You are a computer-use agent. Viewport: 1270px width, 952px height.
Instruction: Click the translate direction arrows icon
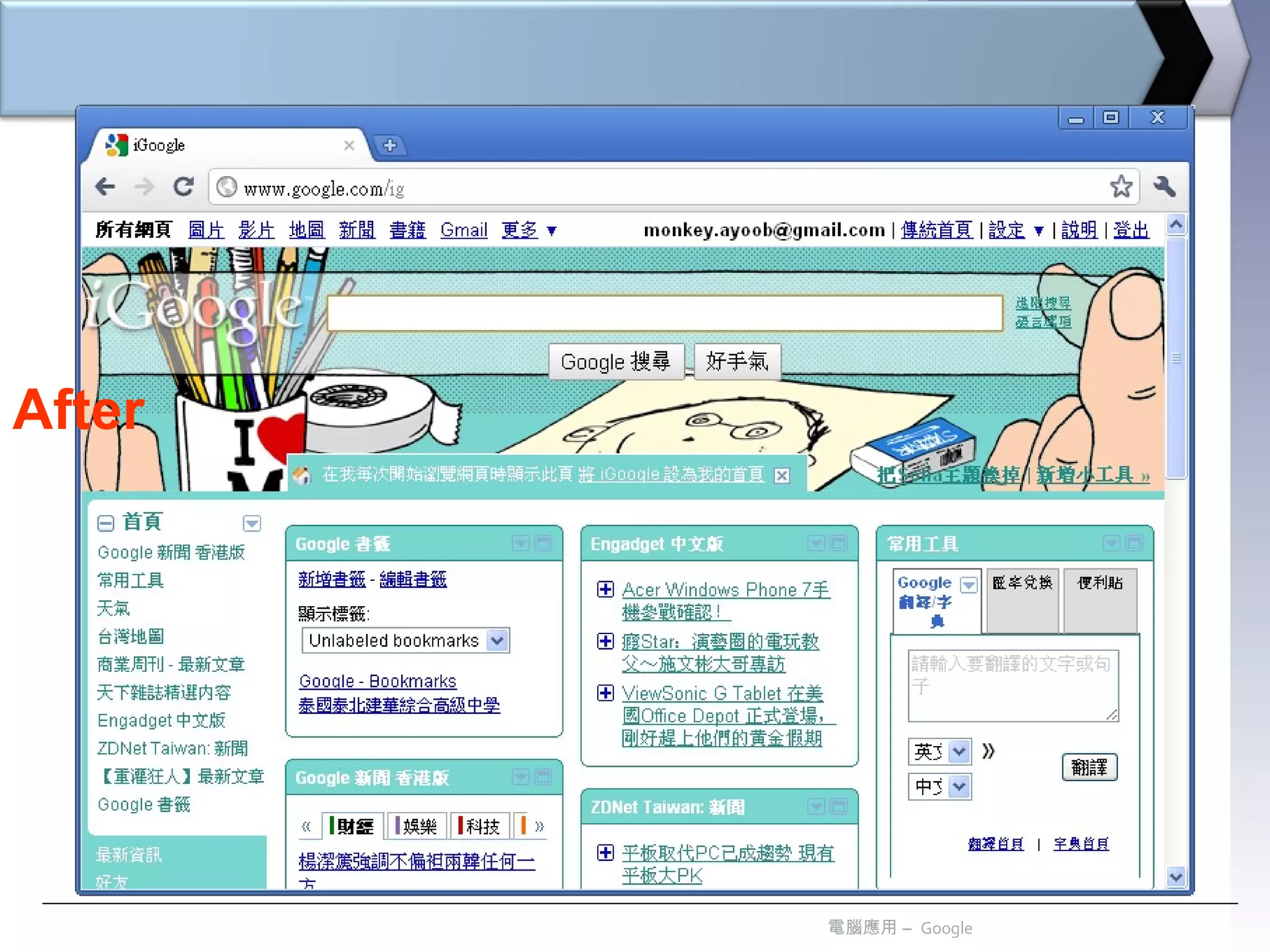[x=988, y=751]
